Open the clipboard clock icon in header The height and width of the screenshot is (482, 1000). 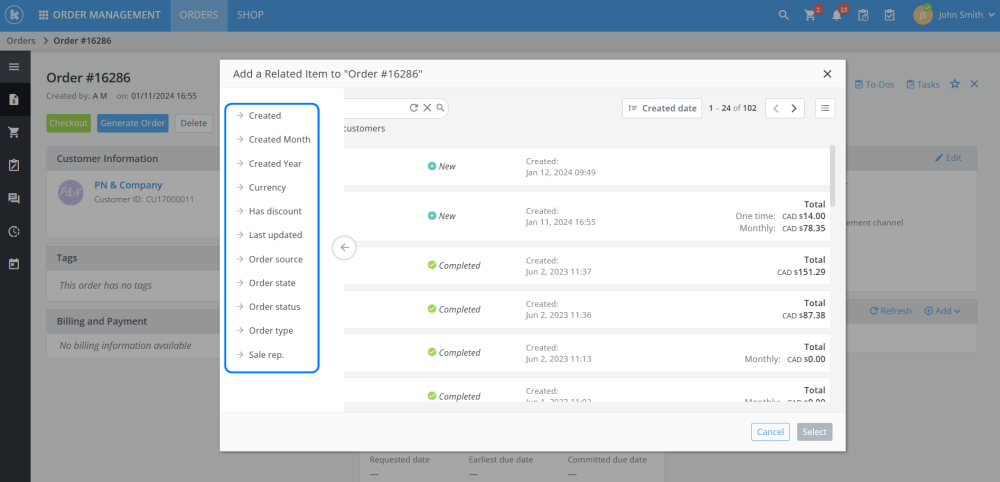(864, 15)
